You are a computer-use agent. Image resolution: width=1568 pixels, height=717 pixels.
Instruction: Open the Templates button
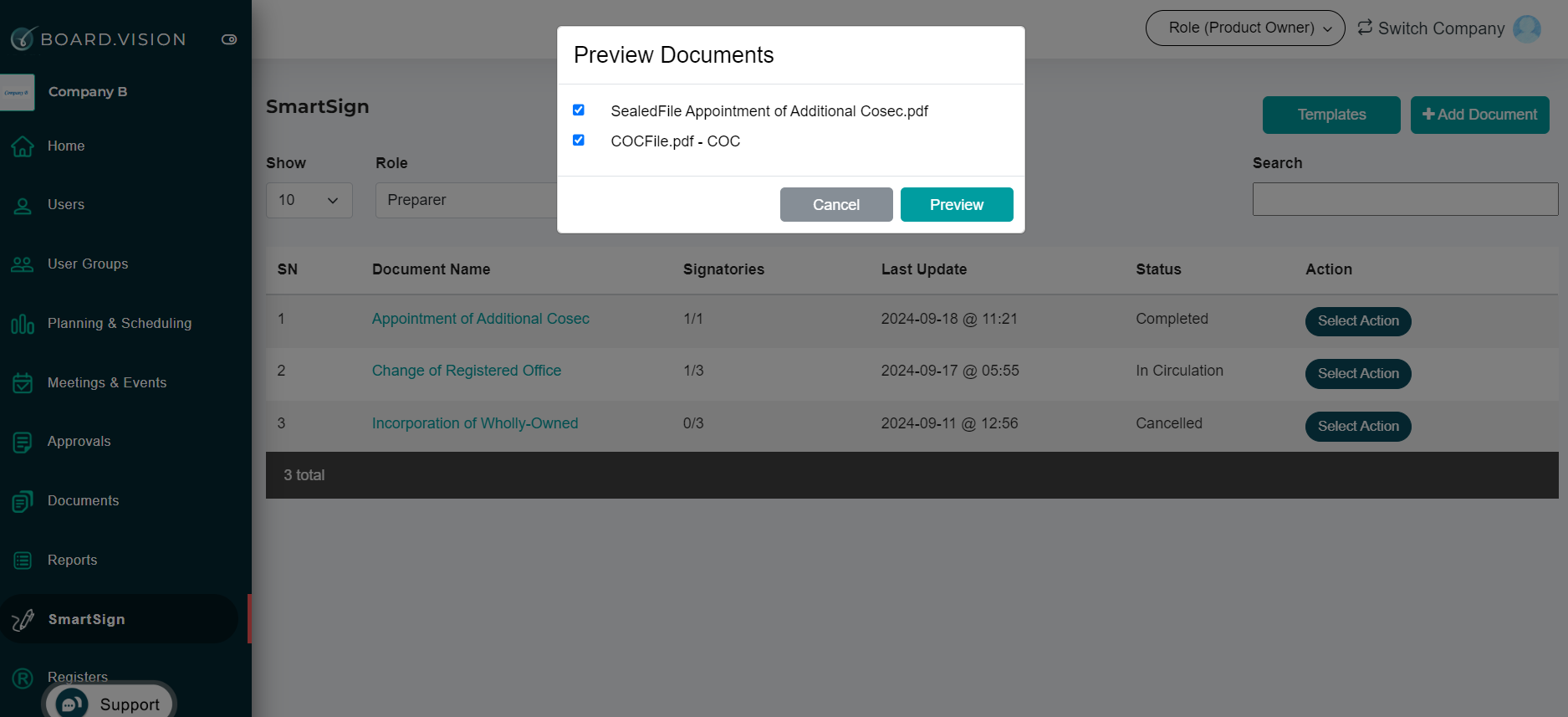point(1331,115)
